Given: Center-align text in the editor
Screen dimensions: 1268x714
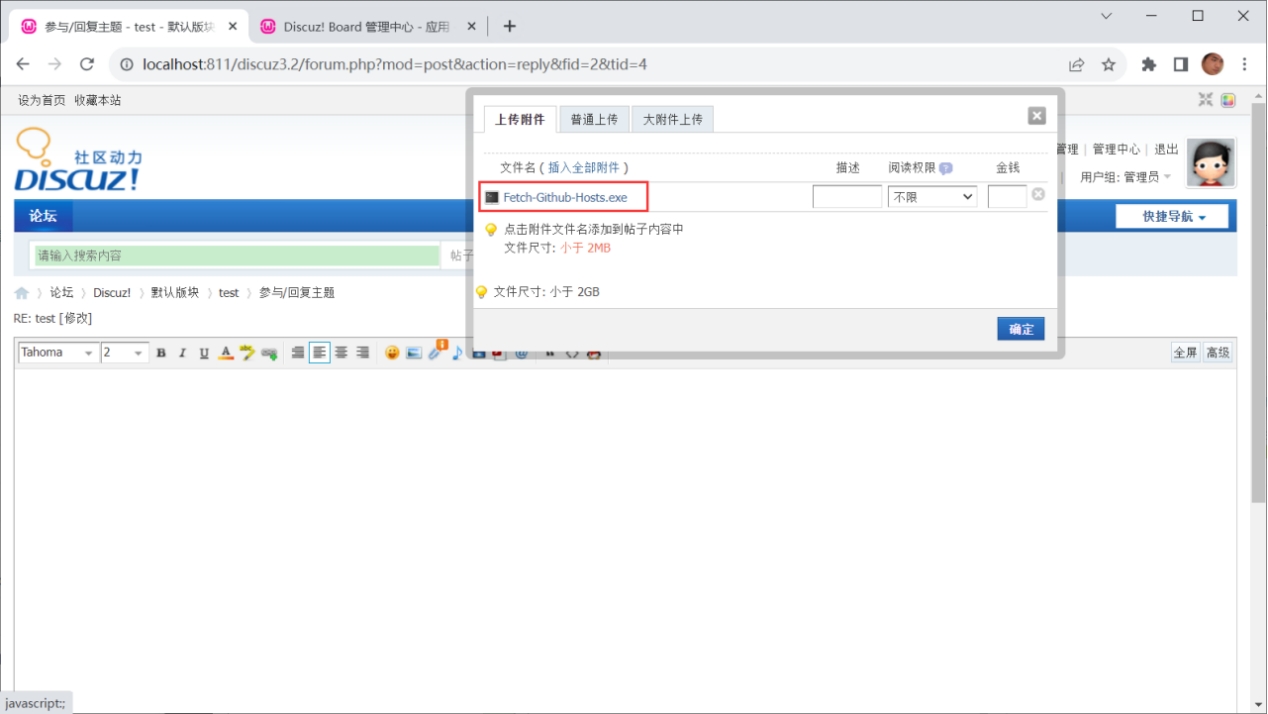Looking at the screenshot, I should tap(341, 353).
